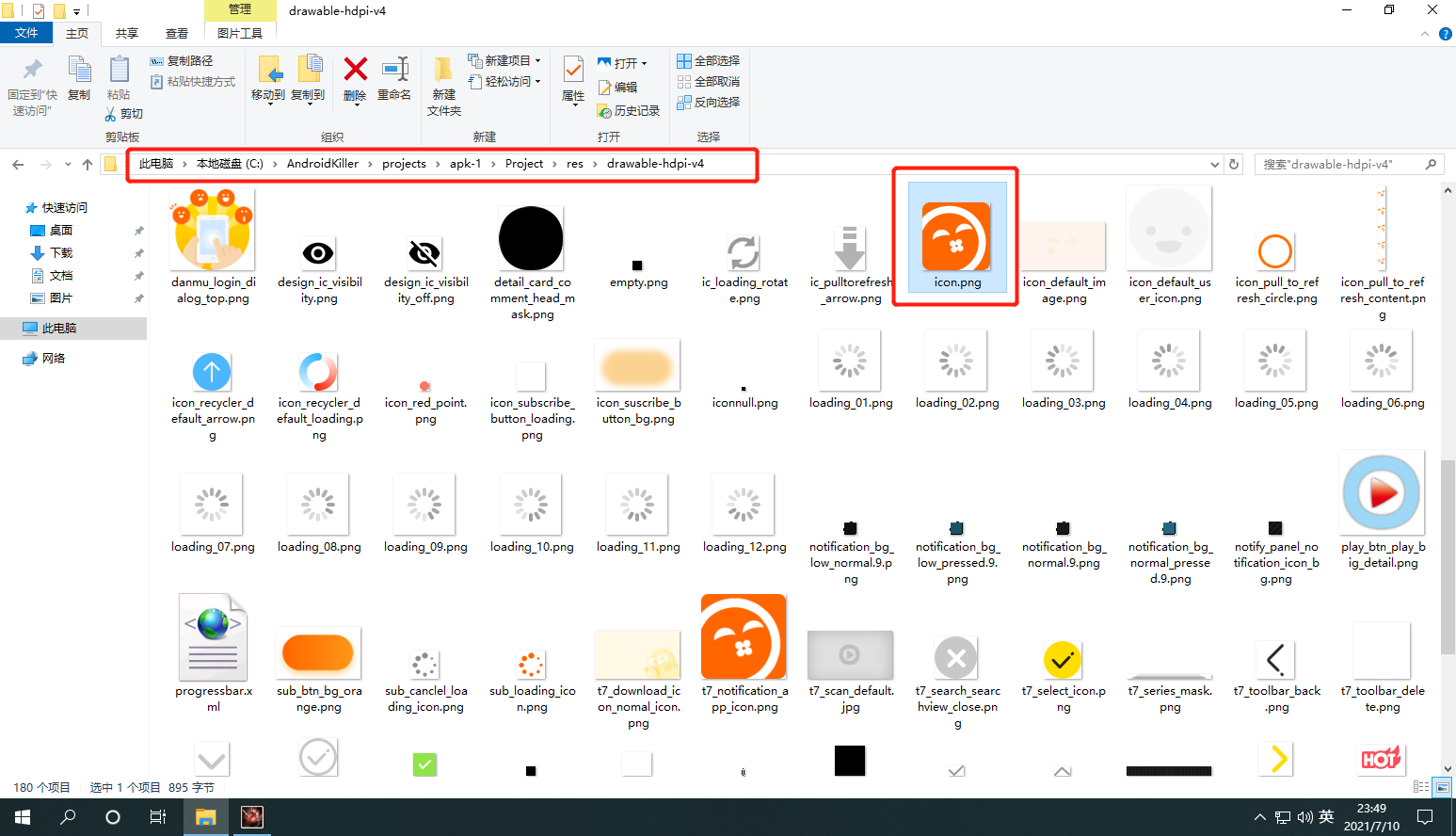Expand the Open (打开) dropdown arrow

click(644, 63)
